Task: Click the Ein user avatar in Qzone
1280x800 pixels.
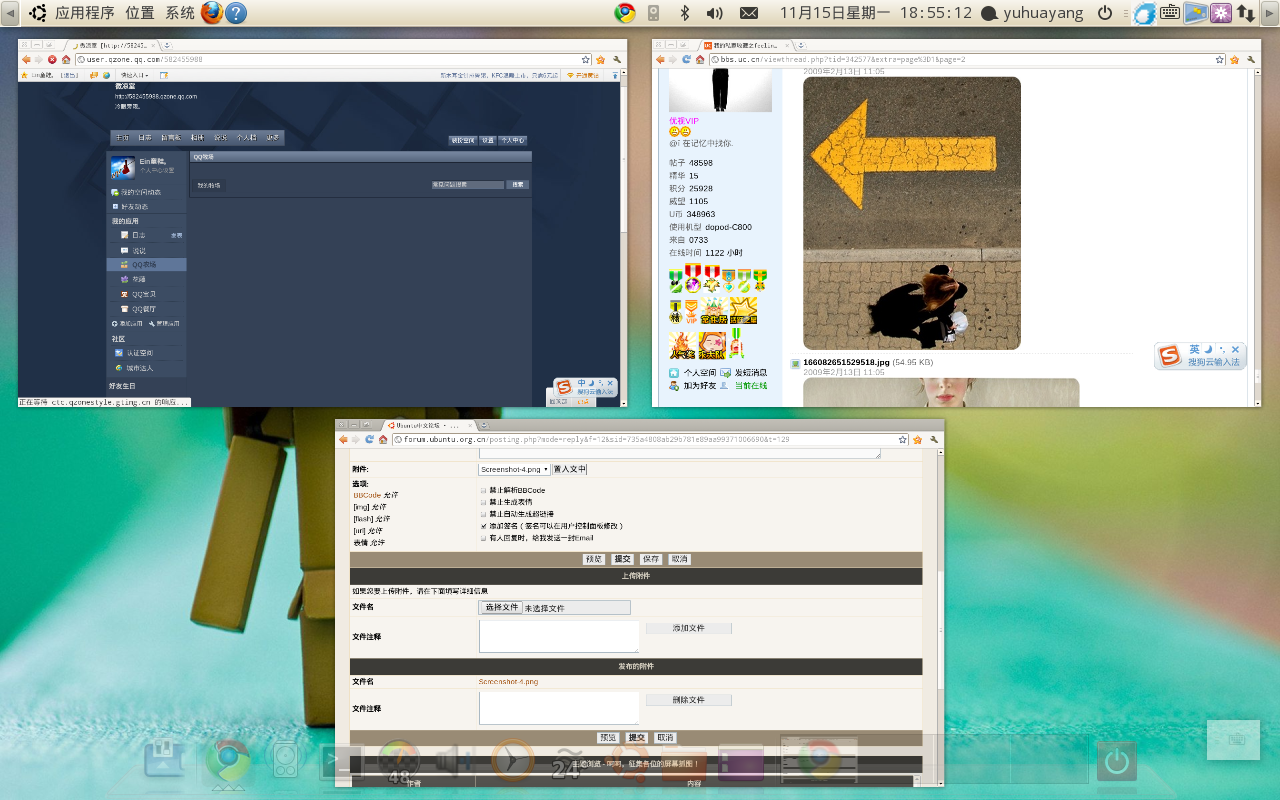Action: click(x=123, y=167)
